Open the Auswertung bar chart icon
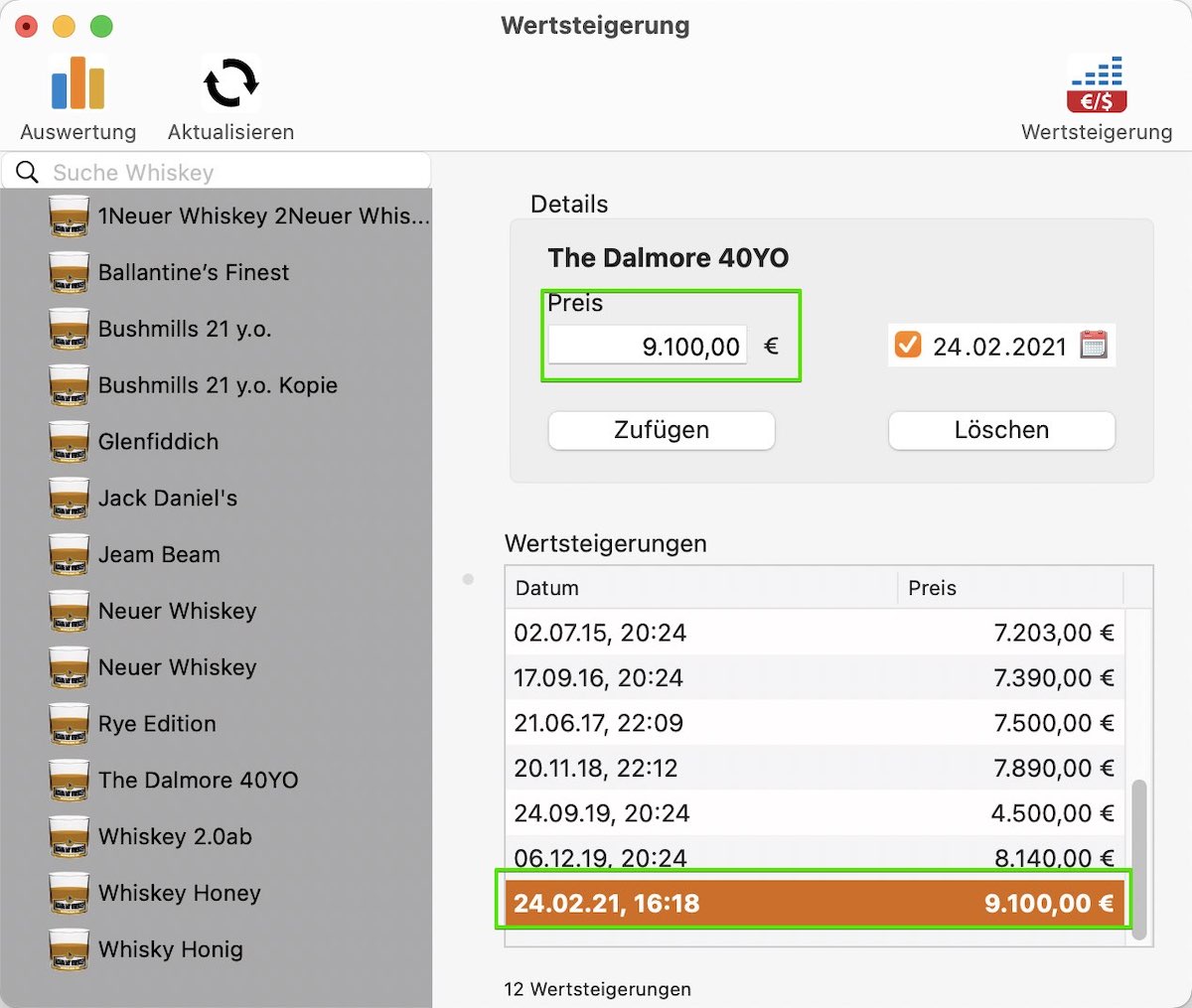This screenshot has height=1008, width=1192. pyautogui.click(x=77, y=82)
